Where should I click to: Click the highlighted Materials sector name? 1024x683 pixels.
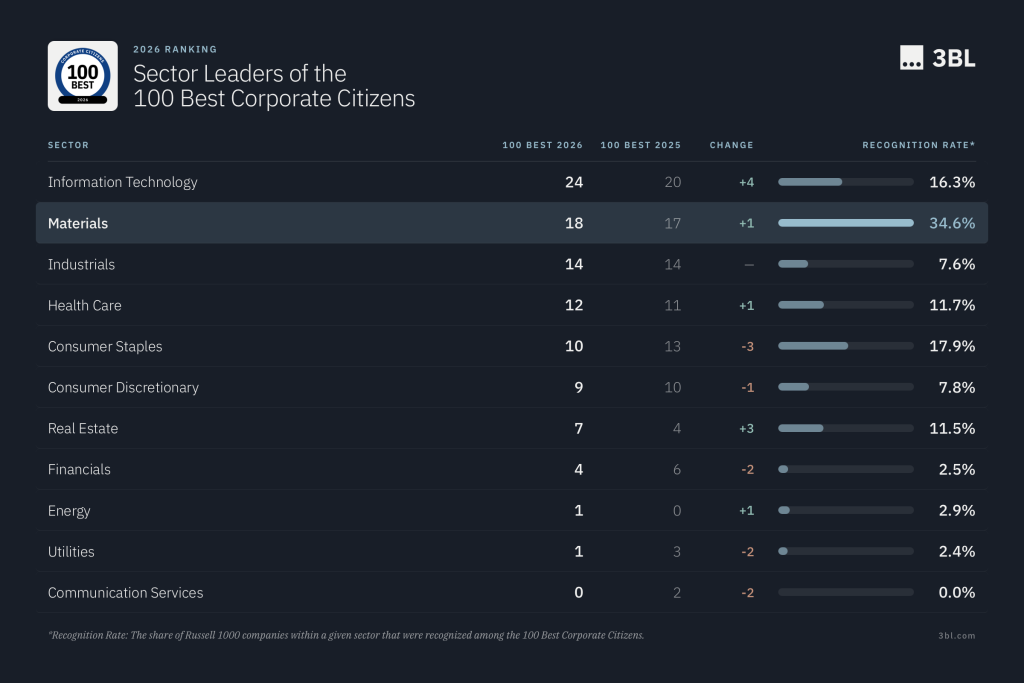tap(78, 223)
